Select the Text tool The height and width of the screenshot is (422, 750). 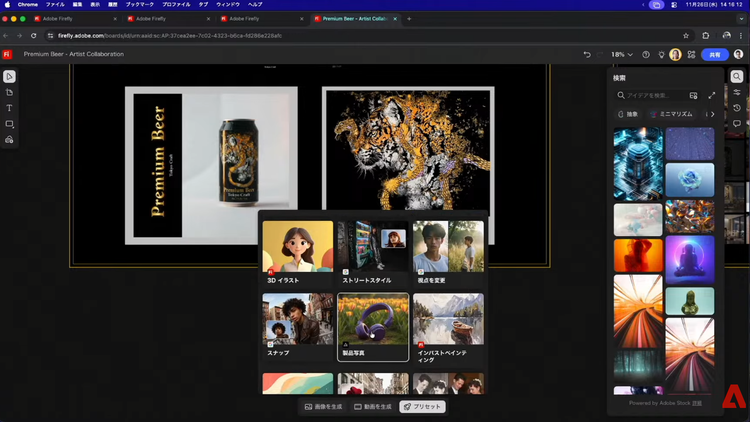tap(9, 108)
